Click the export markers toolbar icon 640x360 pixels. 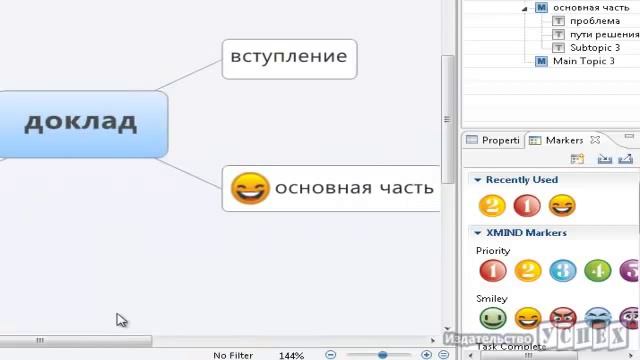point(626,159)
